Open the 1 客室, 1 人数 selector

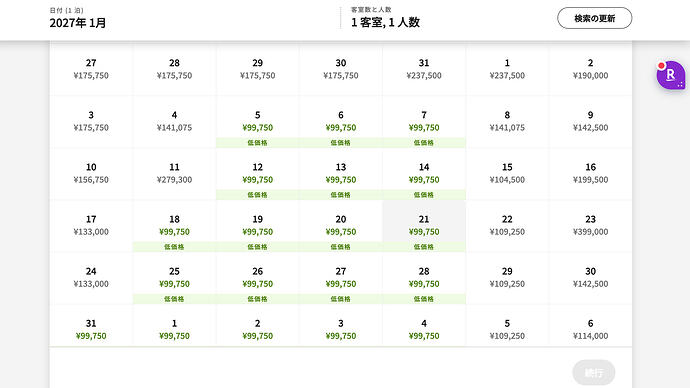click(x=385, y=18)
